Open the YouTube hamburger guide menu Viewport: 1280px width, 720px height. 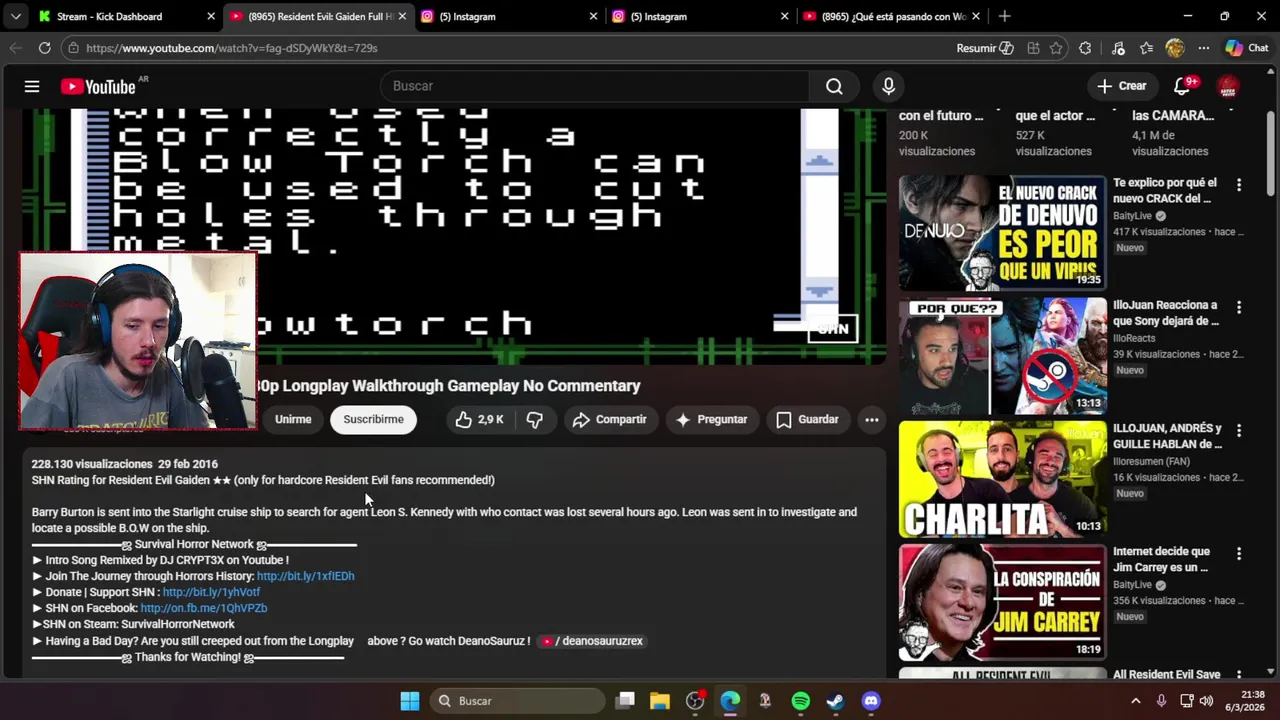point(32,86)
